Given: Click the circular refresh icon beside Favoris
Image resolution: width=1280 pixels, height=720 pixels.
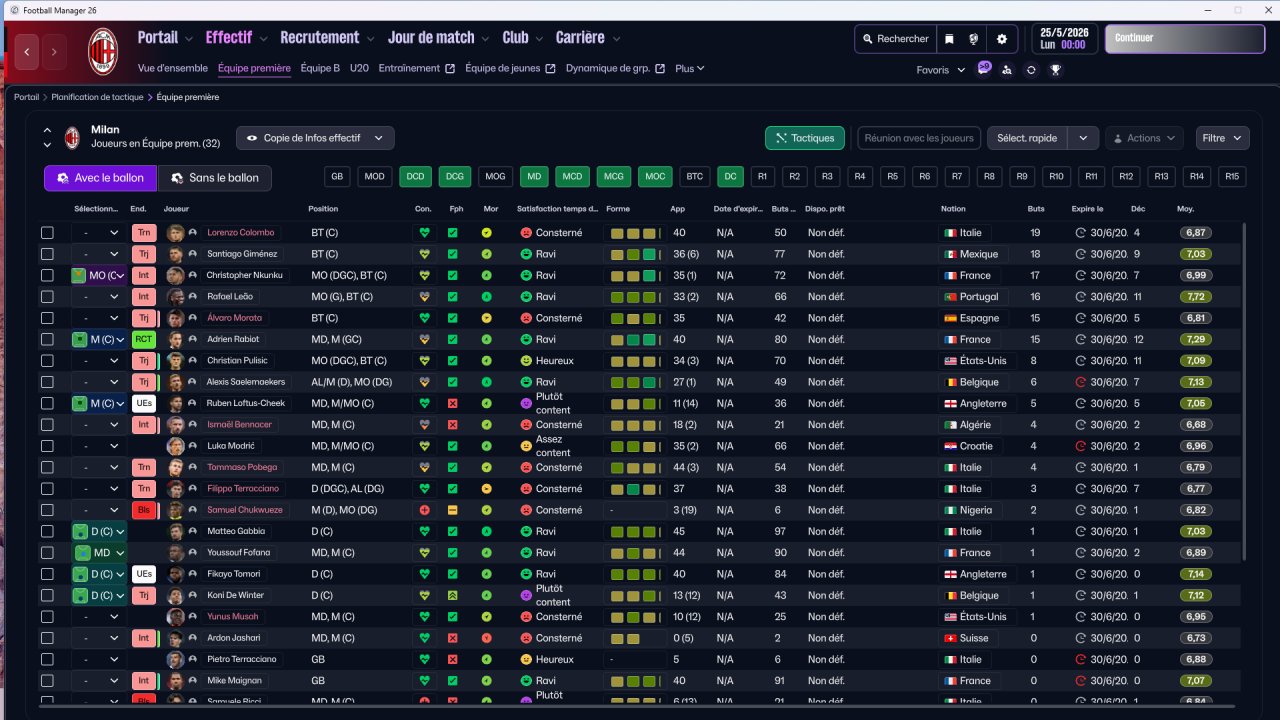Looking at the screenshot, I should click(1031, 70).
